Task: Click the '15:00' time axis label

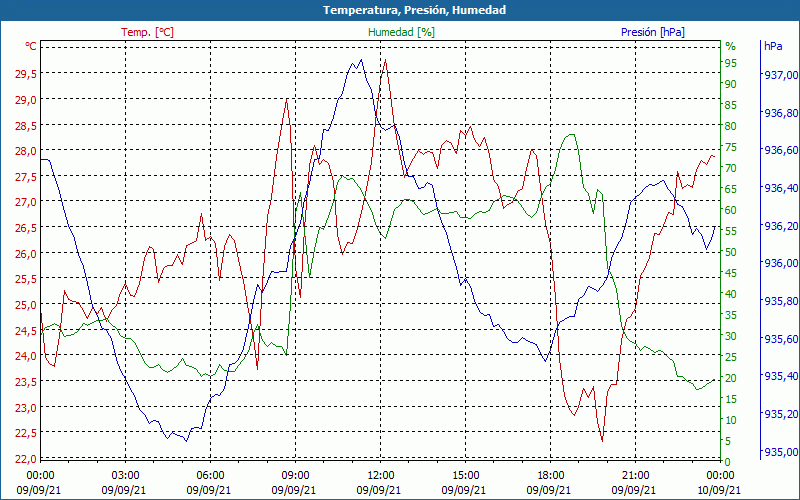Action: pos(465,476)
